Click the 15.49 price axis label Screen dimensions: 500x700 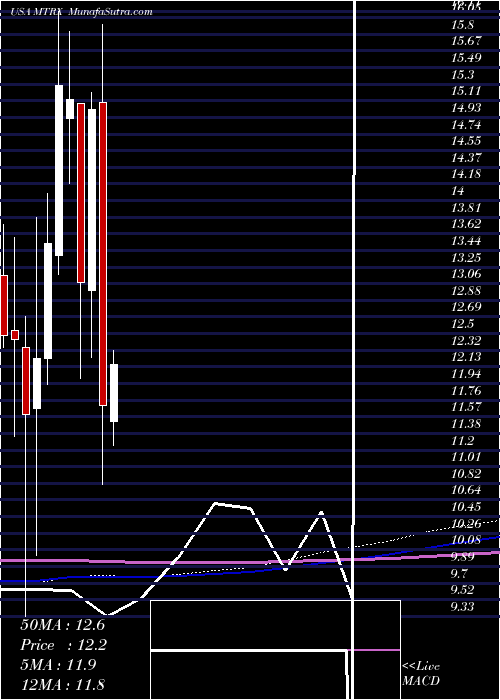point(466,58)
